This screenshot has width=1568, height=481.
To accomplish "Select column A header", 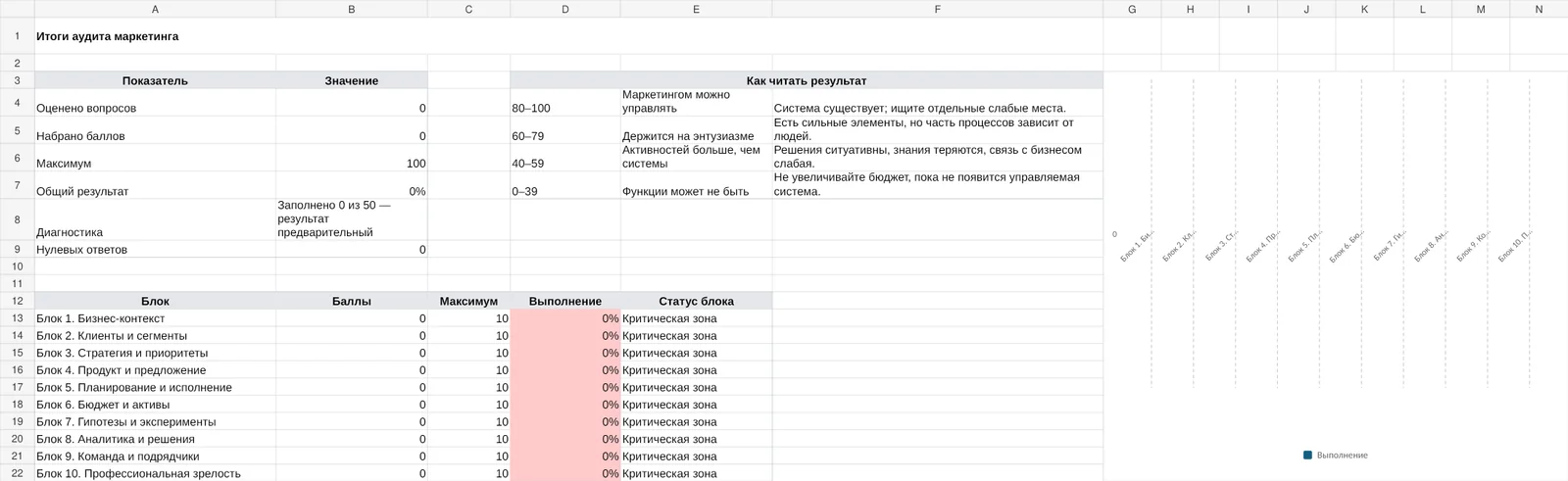I will [155, 9].
